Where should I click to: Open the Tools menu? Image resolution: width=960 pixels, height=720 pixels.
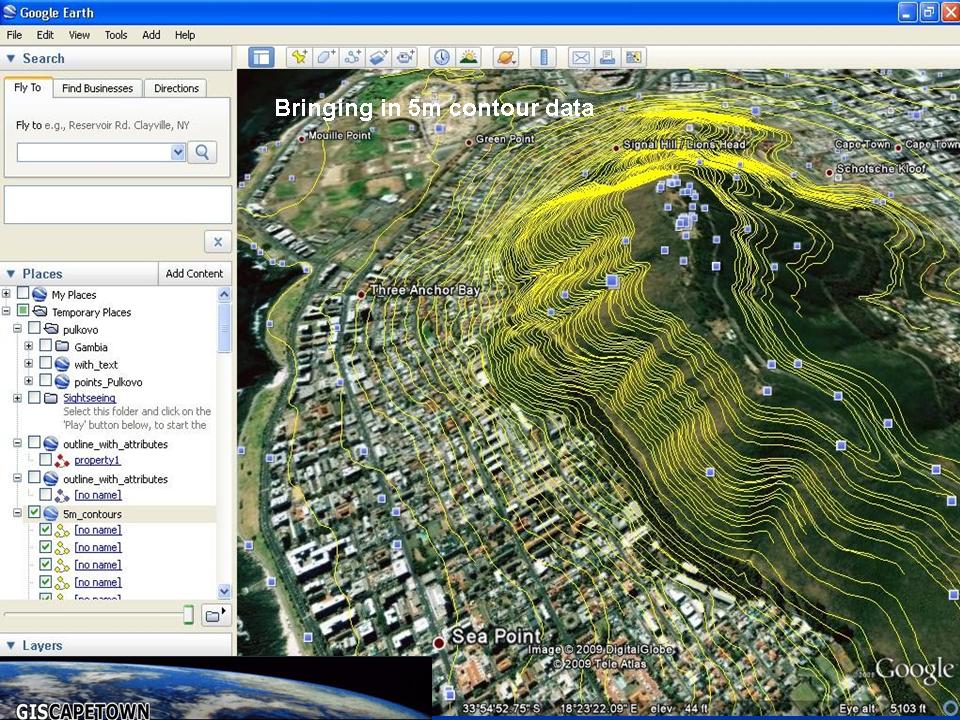[116, 35]
